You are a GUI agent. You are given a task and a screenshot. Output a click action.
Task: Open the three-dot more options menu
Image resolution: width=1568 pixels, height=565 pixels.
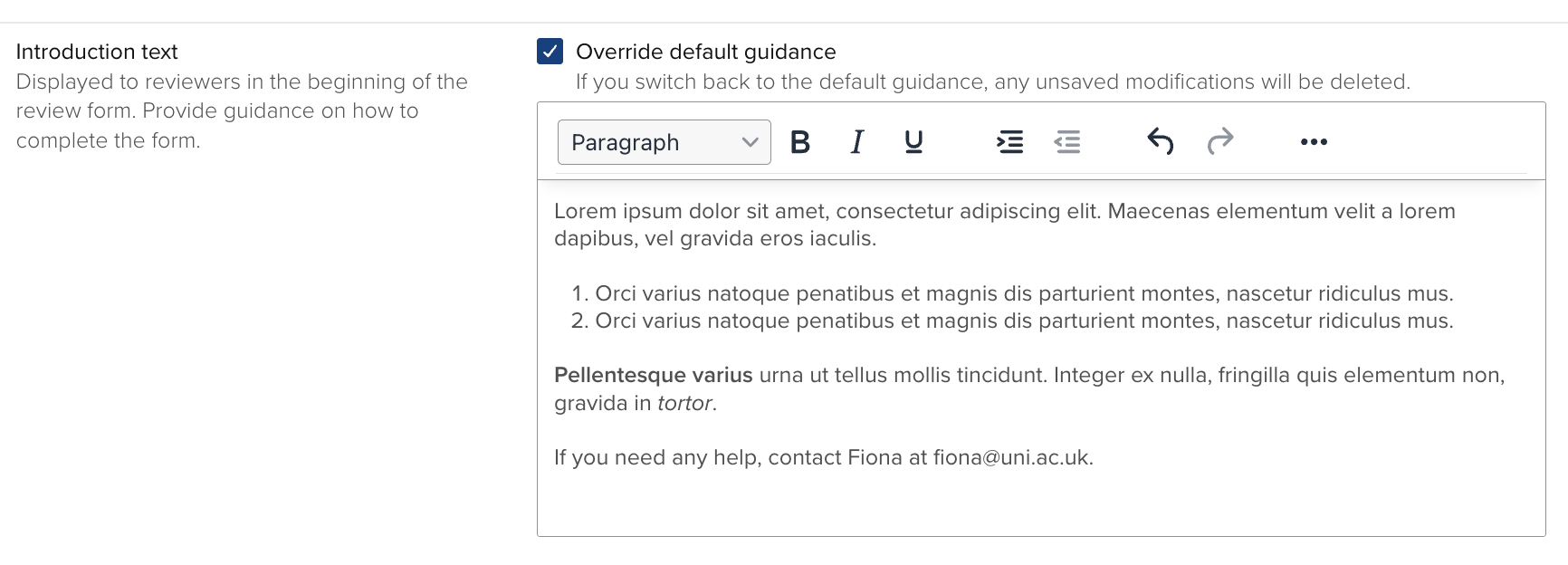(x=1314, y=142)
